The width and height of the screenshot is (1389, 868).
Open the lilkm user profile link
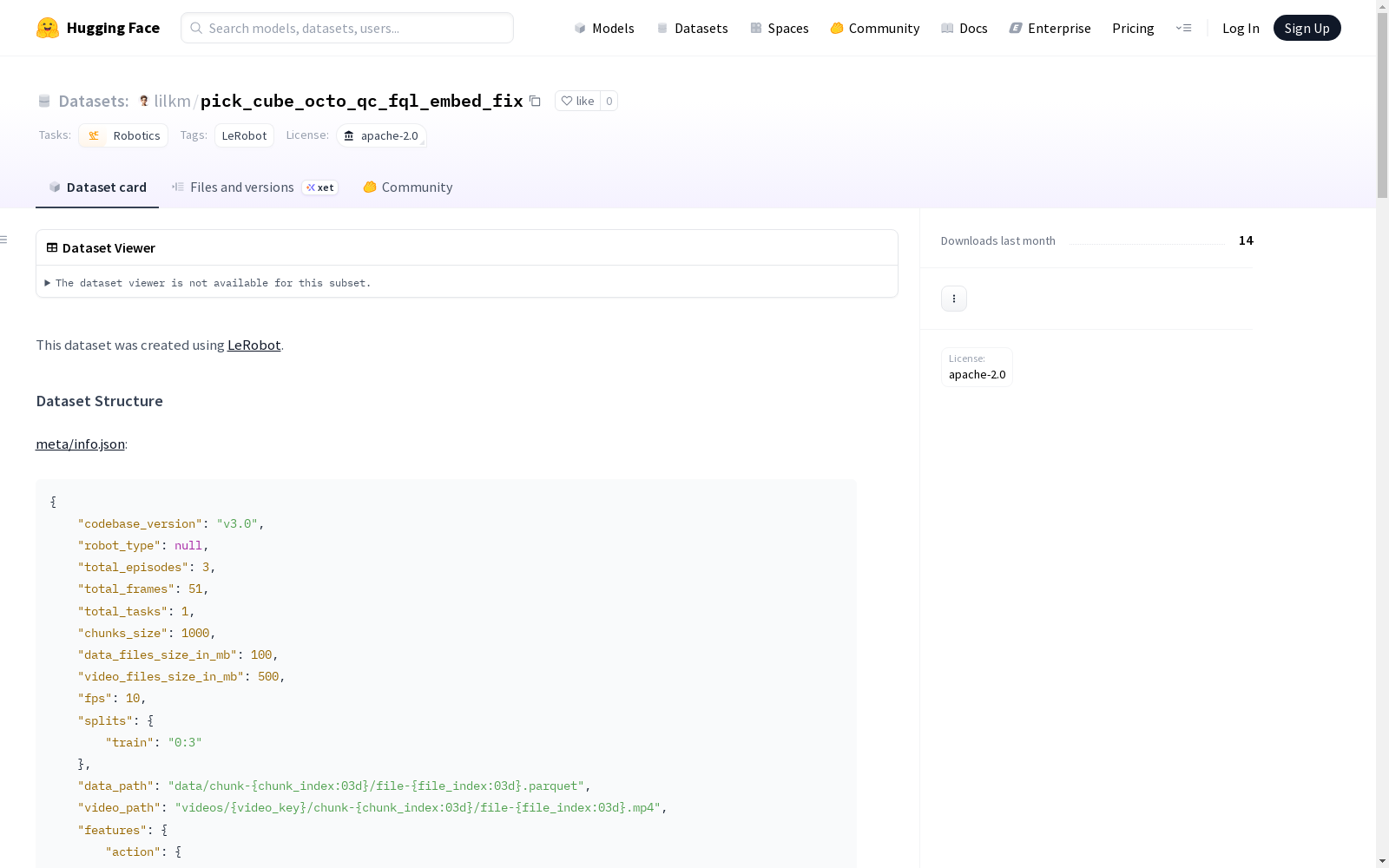coord(172,101)
